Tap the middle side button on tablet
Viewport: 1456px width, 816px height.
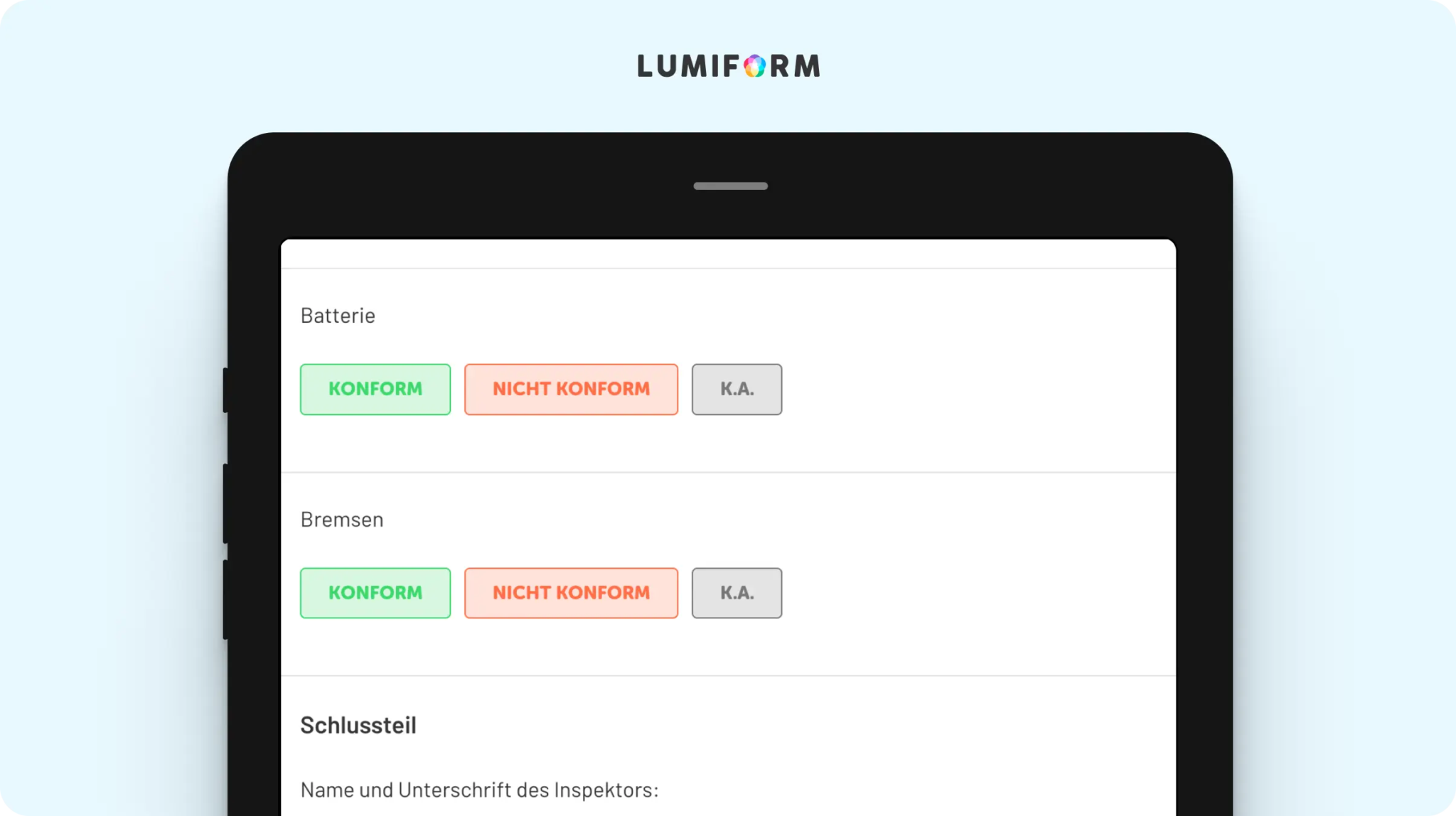point(225,504)
